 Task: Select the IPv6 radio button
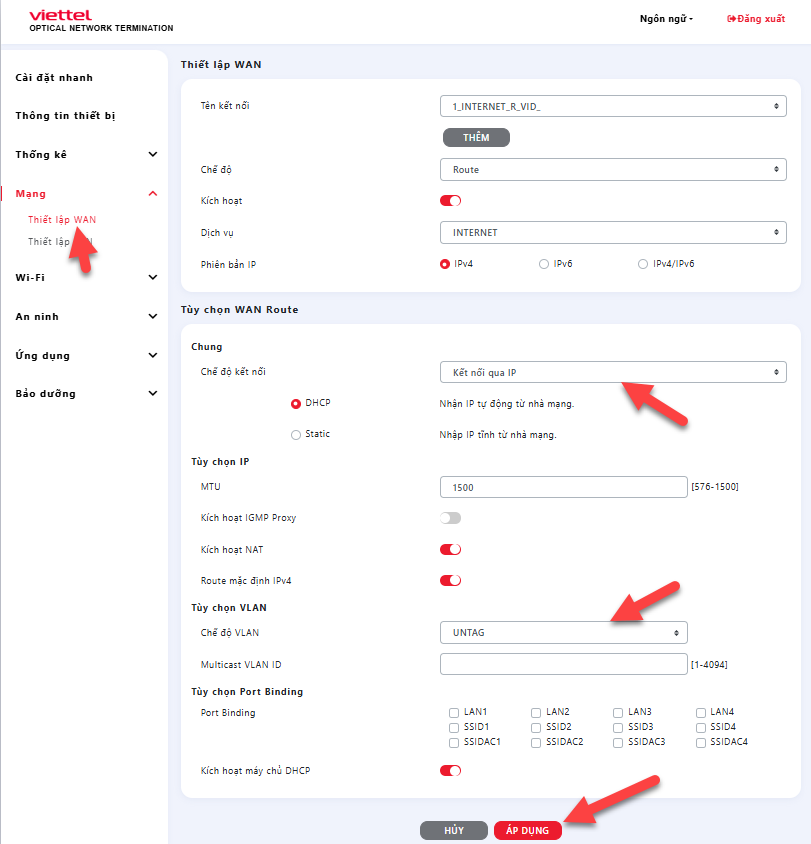coord(544,264)
